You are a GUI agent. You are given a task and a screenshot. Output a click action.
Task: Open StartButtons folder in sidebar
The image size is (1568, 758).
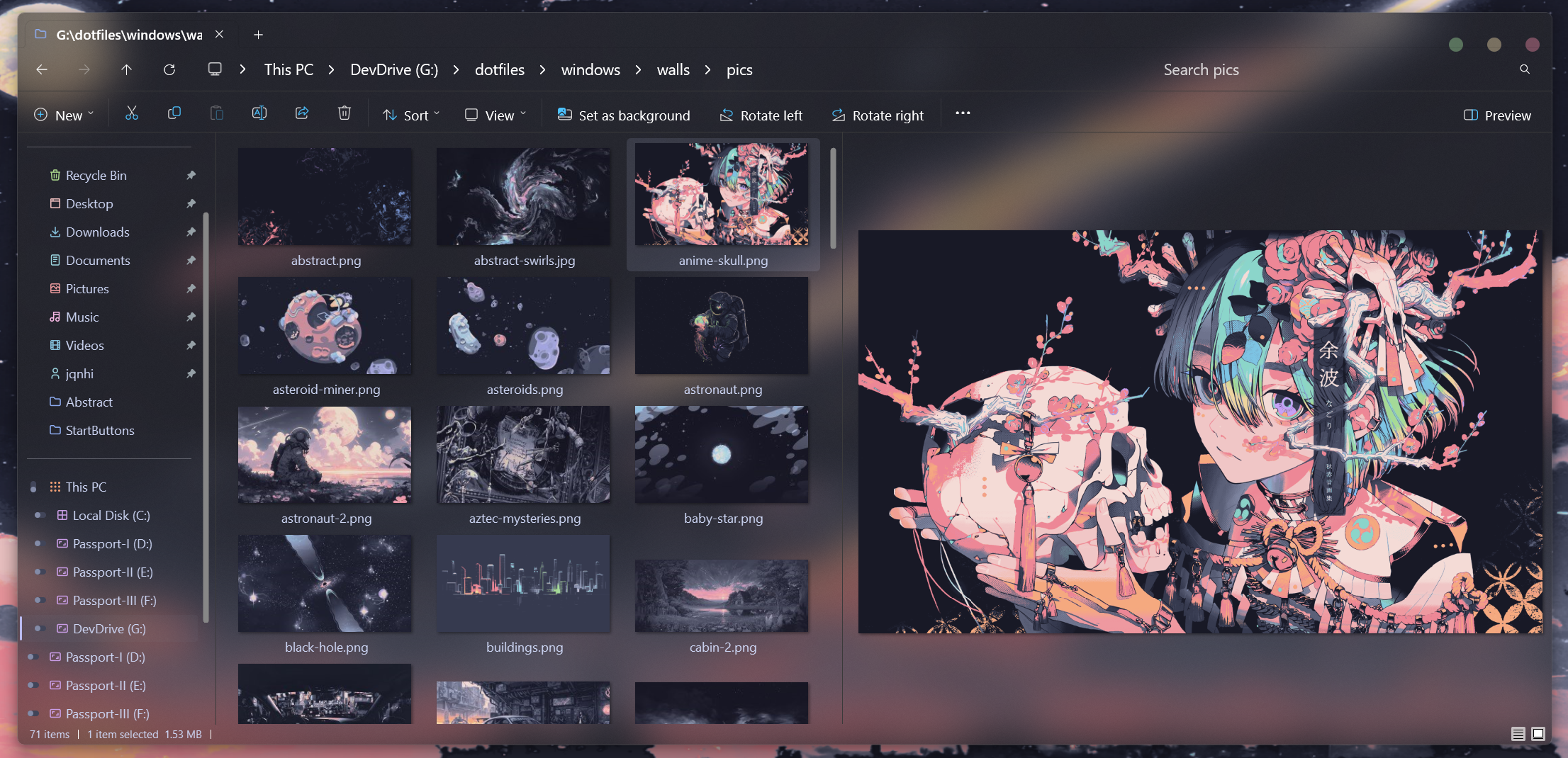[99, 431]
